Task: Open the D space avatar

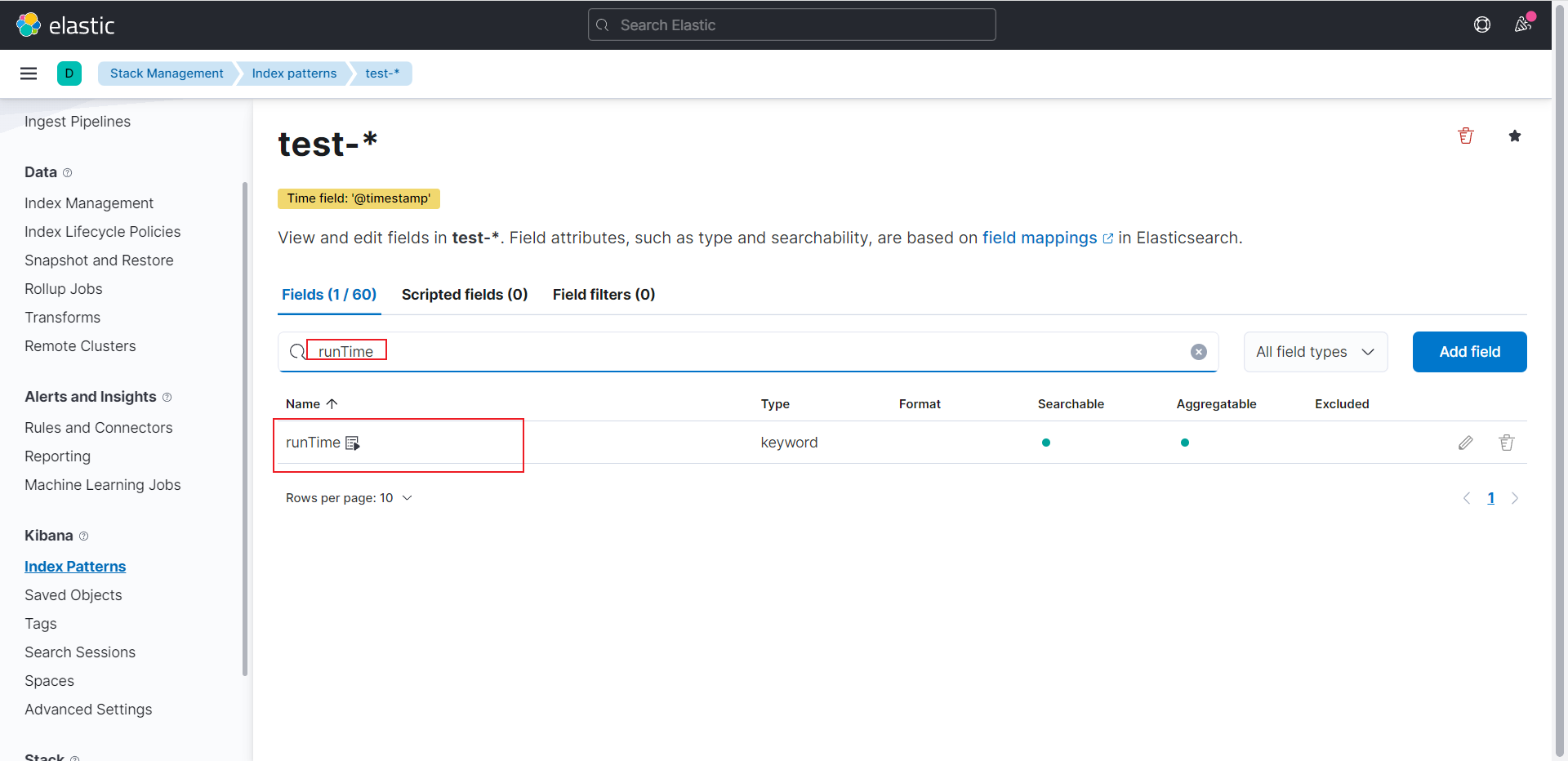Action: [69, 73]
